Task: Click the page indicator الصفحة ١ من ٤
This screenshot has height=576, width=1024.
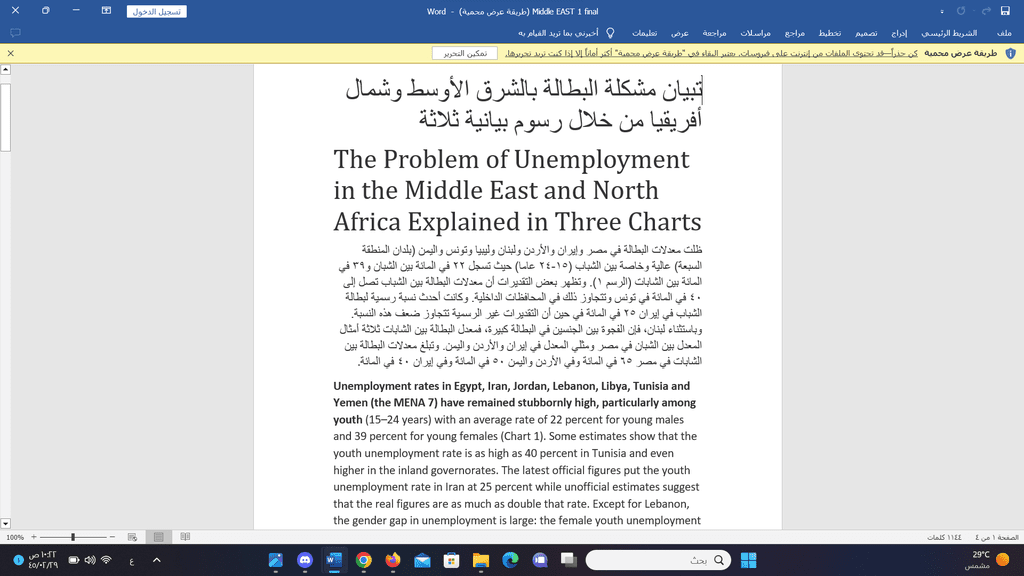Action: (x=997, y=537)
